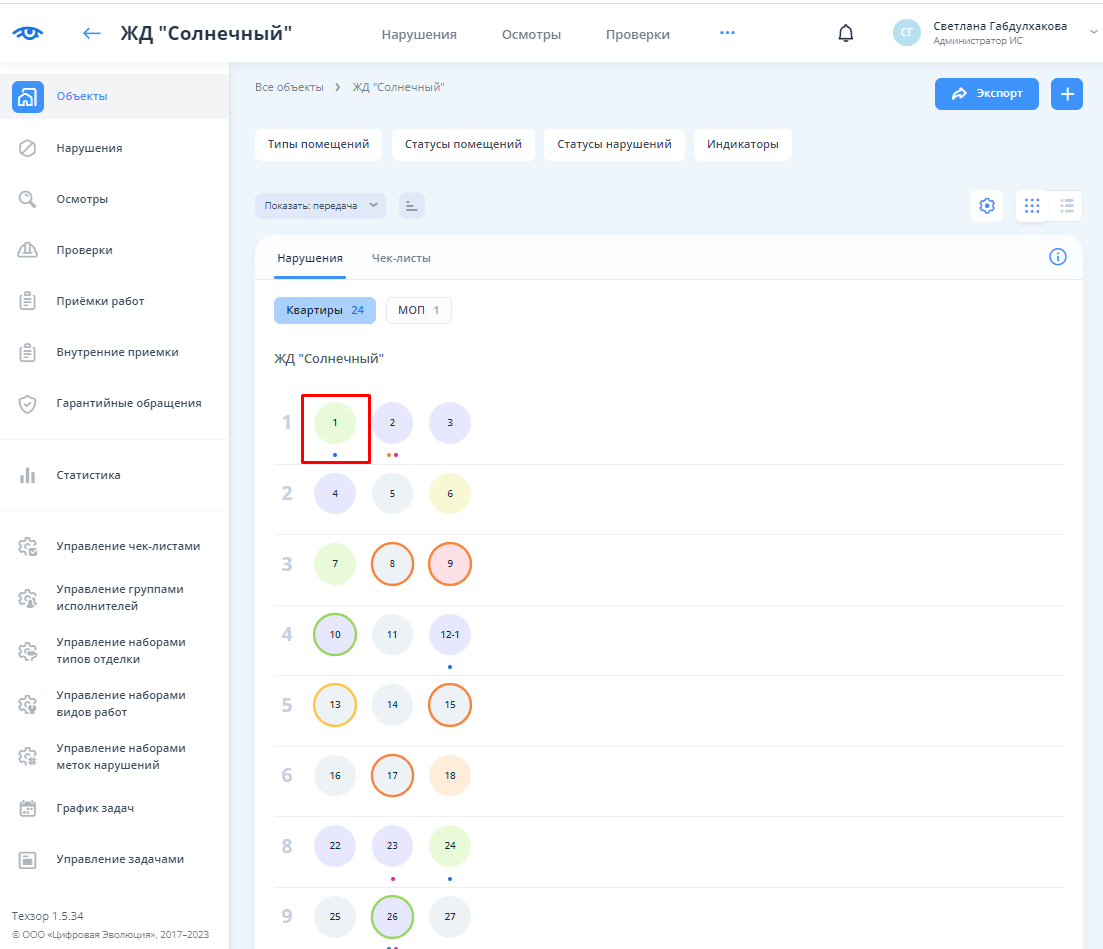Select the МОП 1 filter chip
Screen dimensions: 1103x949
point(418,311)
